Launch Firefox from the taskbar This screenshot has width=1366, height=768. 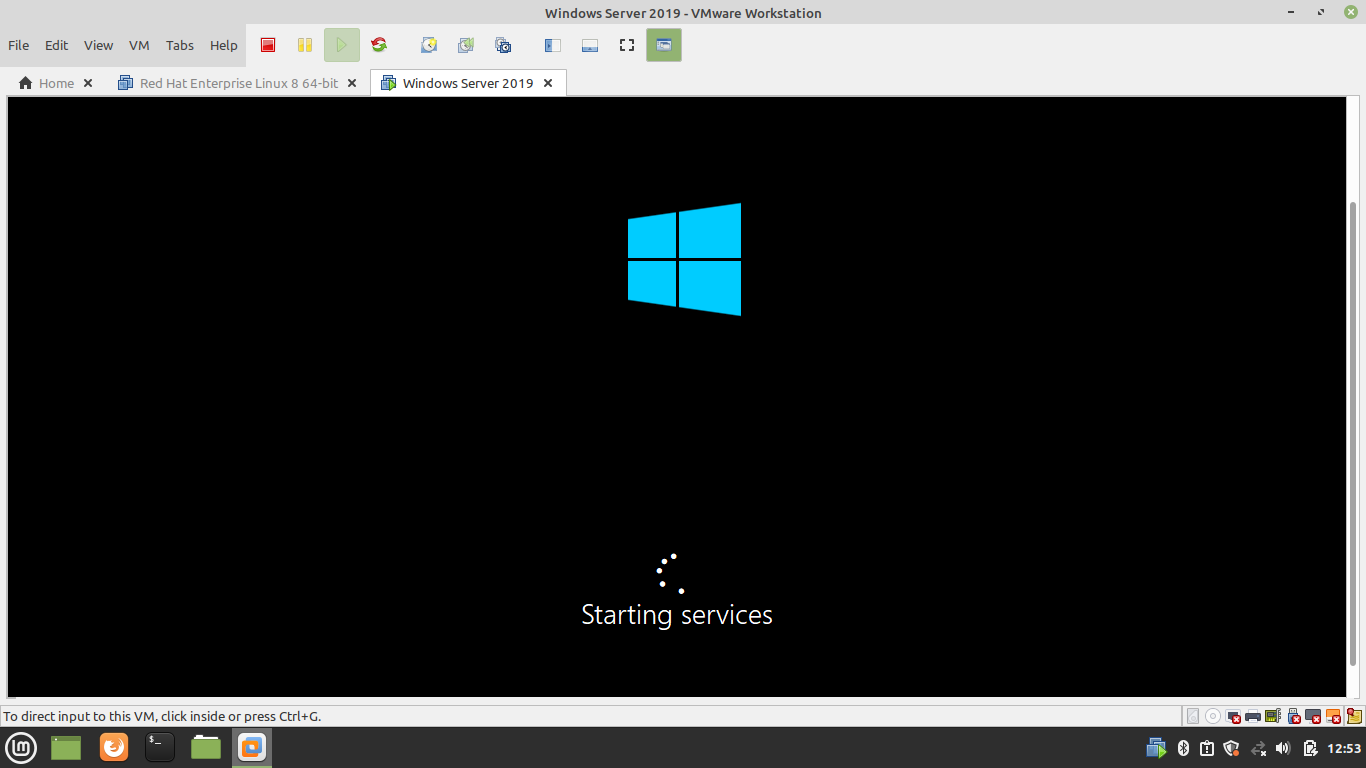(114, 747)
